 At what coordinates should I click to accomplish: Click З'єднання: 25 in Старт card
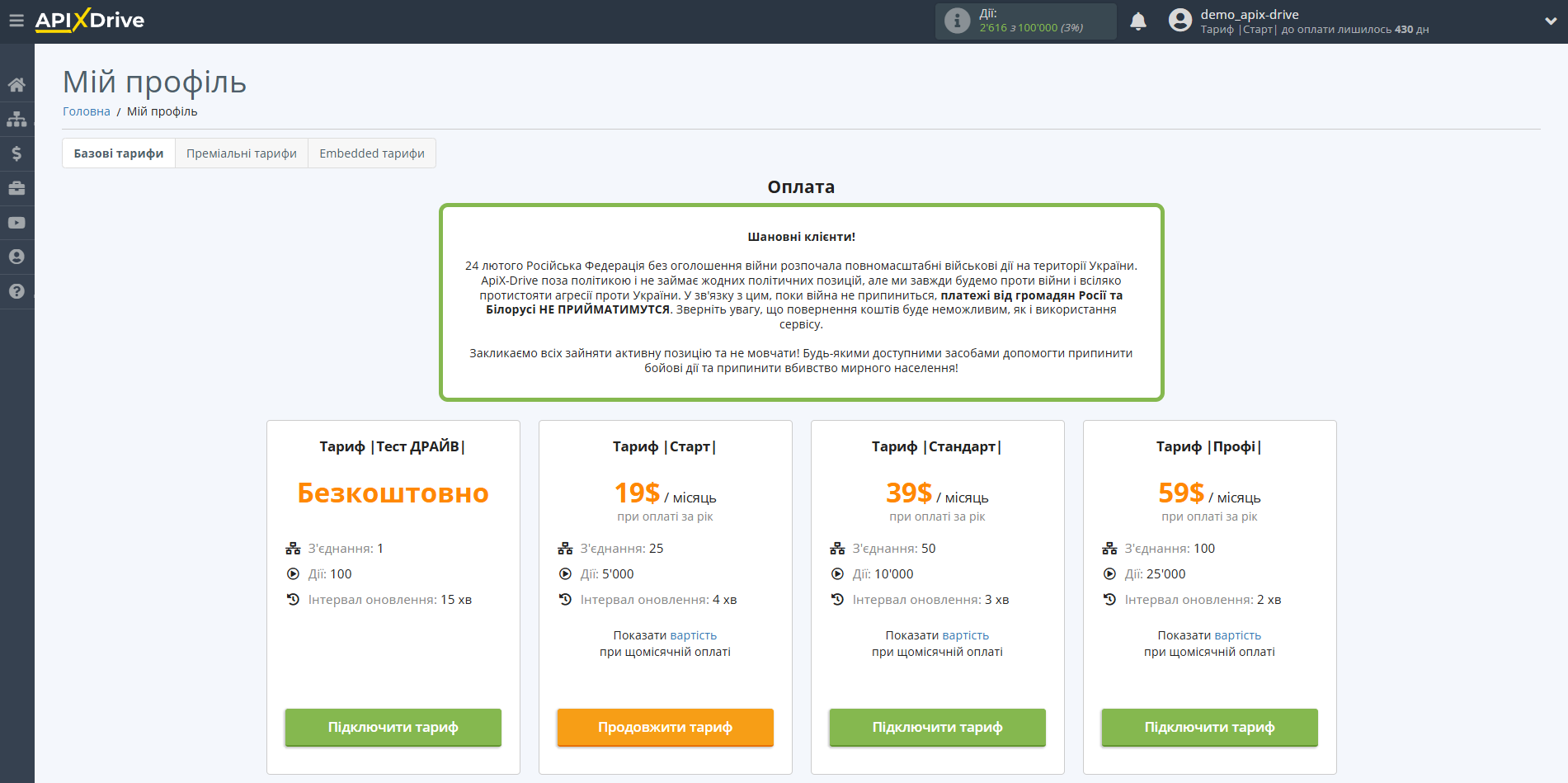coord(622,549)
